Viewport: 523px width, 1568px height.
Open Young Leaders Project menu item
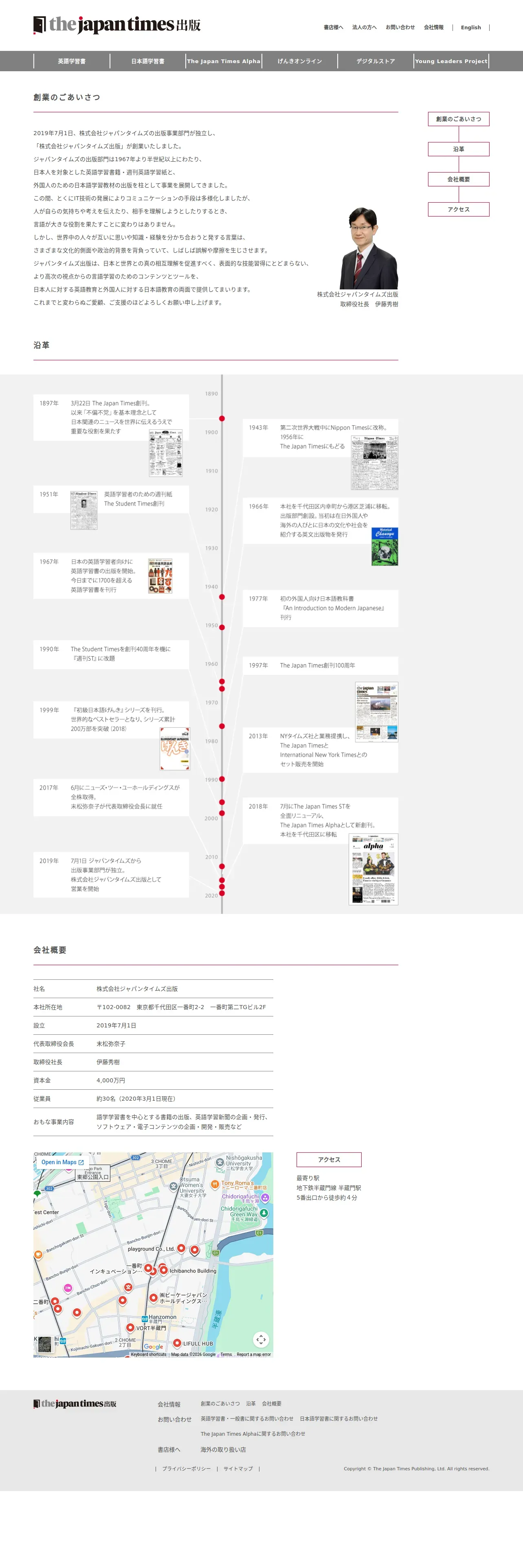click(x=451, y=61)
